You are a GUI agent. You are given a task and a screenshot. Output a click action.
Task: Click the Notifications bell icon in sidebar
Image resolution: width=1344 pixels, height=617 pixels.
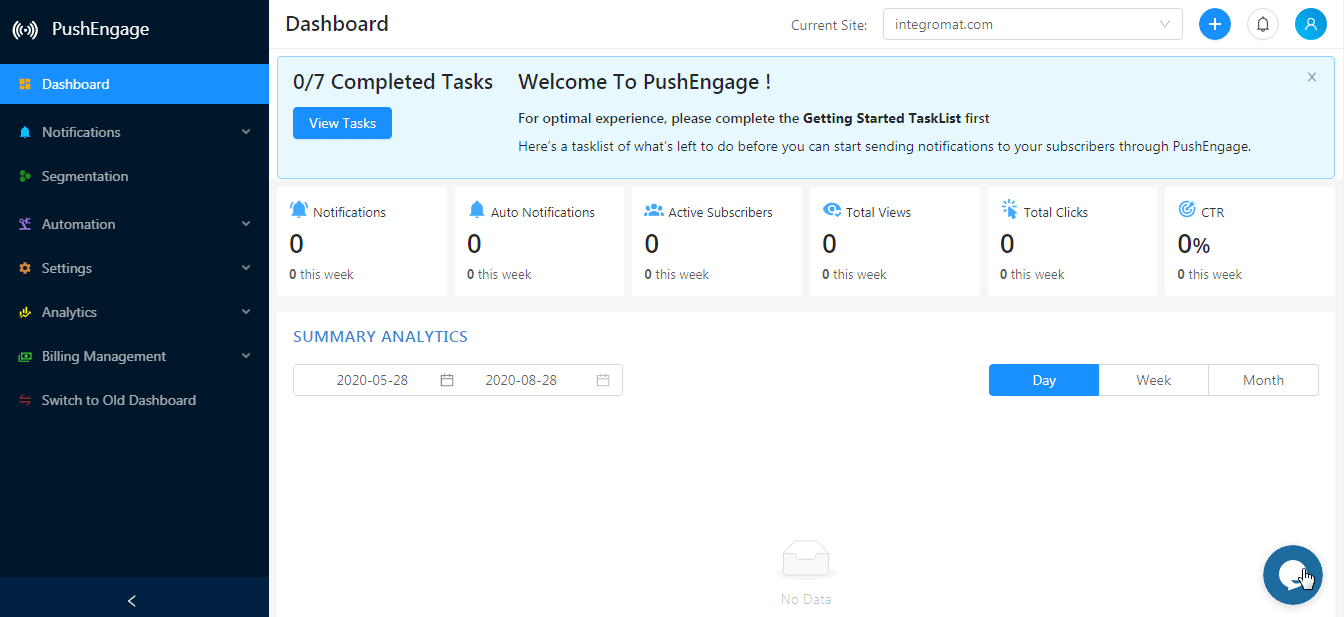[x=25, y=132]
